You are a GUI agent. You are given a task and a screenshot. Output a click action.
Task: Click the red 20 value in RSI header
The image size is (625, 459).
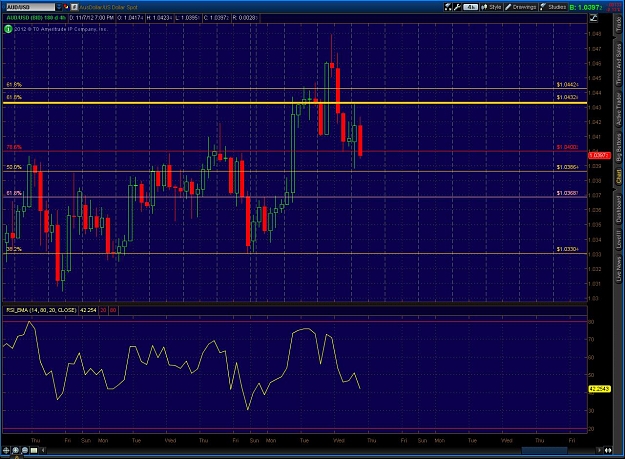(103, 310)
